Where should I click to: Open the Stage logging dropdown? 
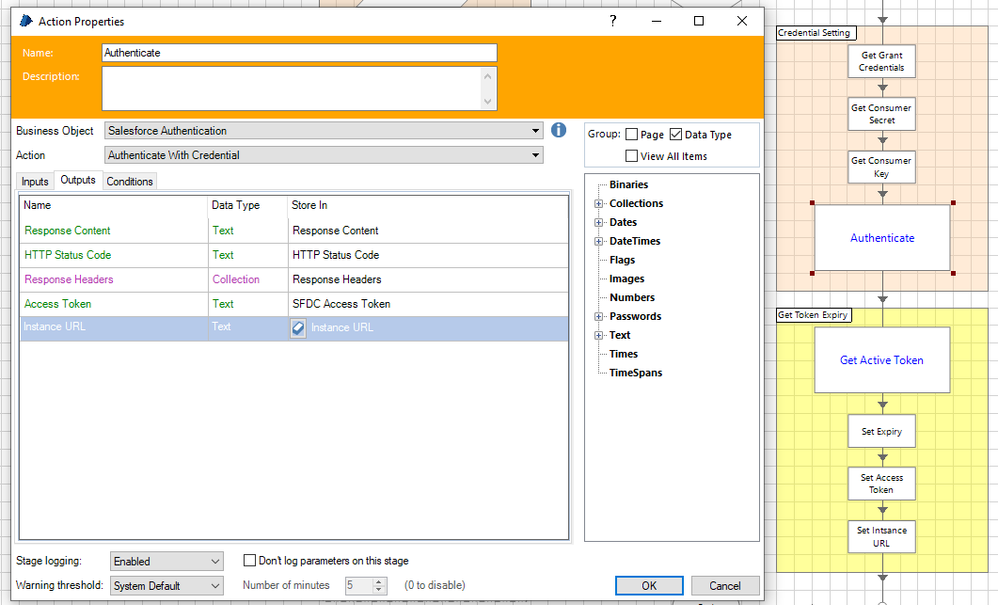pos(216,562)
